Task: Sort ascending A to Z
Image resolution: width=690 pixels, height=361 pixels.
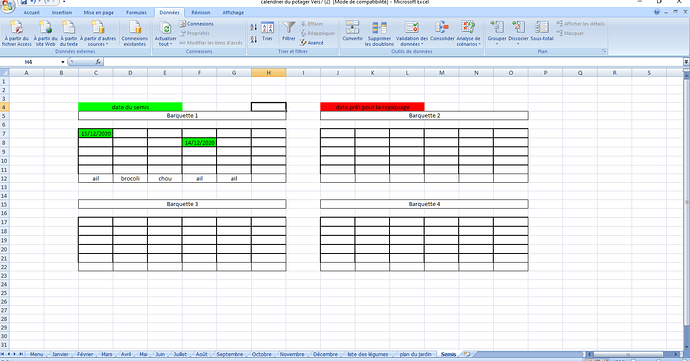Action: [253, 27]
